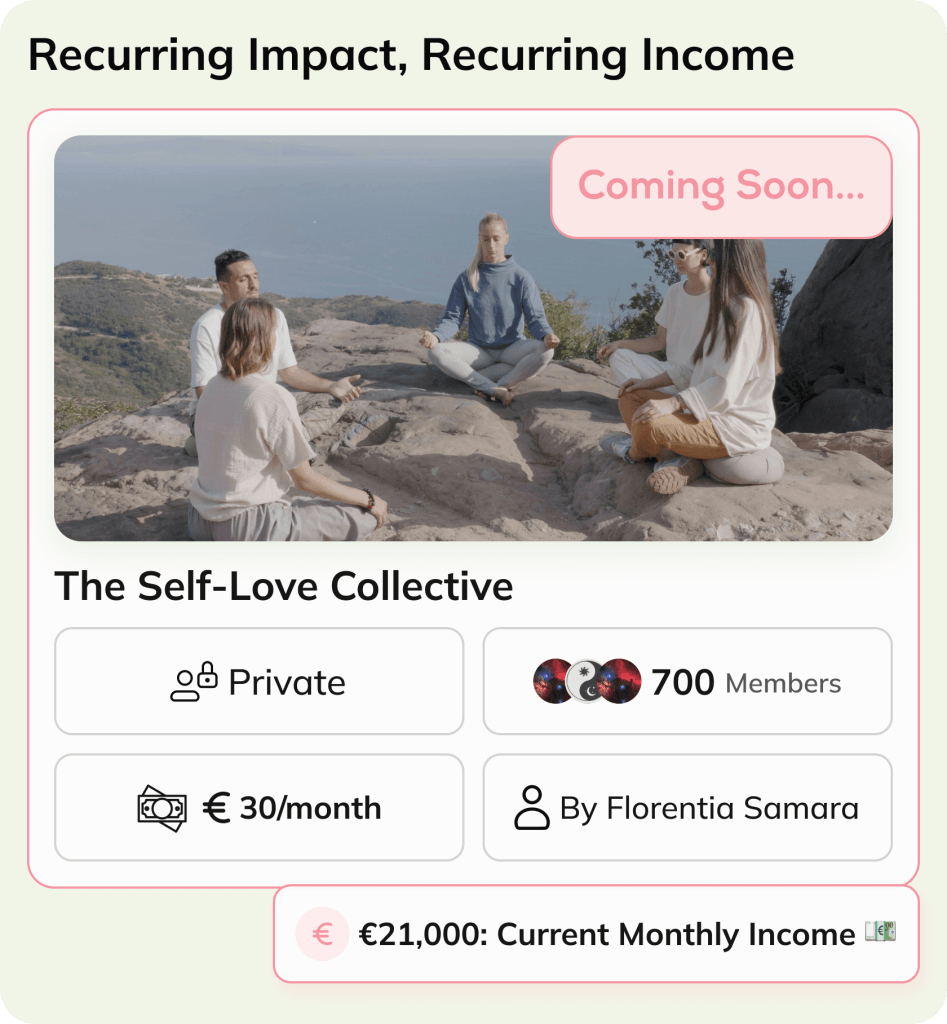Click the money emoji after Monthly Income
Screen dimensions: 947x1024
pyautogui.click(x=880, y=931)
